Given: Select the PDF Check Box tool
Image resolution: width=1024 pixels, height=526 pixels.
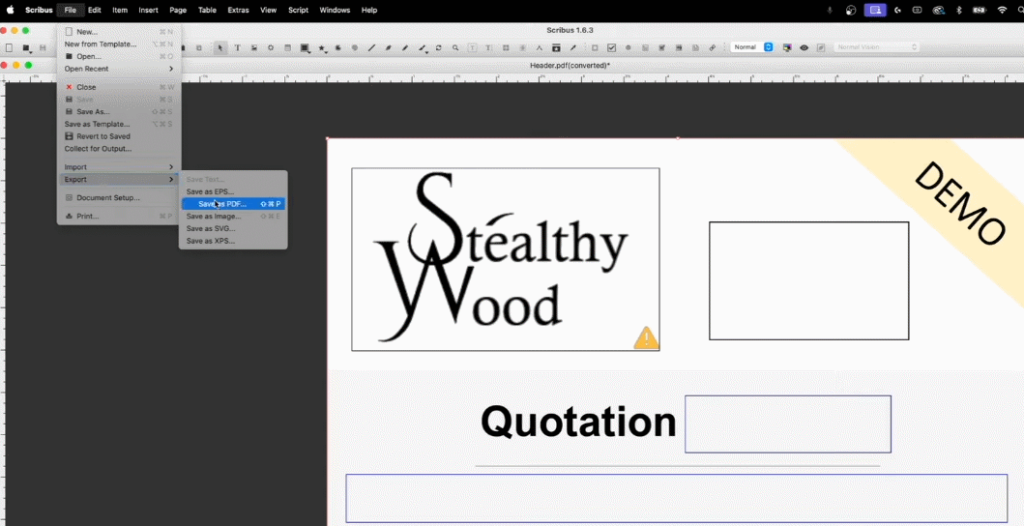Looking at the screenshot, I should pyautogui.click(x=611, y=48).
